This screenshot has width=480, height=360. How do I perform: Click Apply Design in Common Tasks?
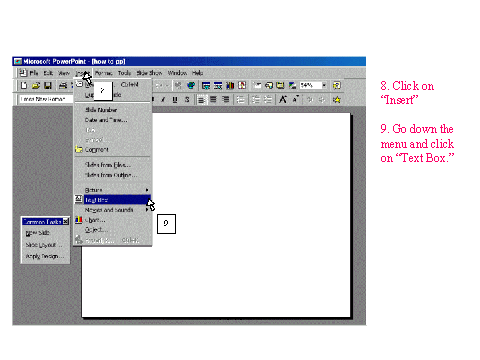45,256
